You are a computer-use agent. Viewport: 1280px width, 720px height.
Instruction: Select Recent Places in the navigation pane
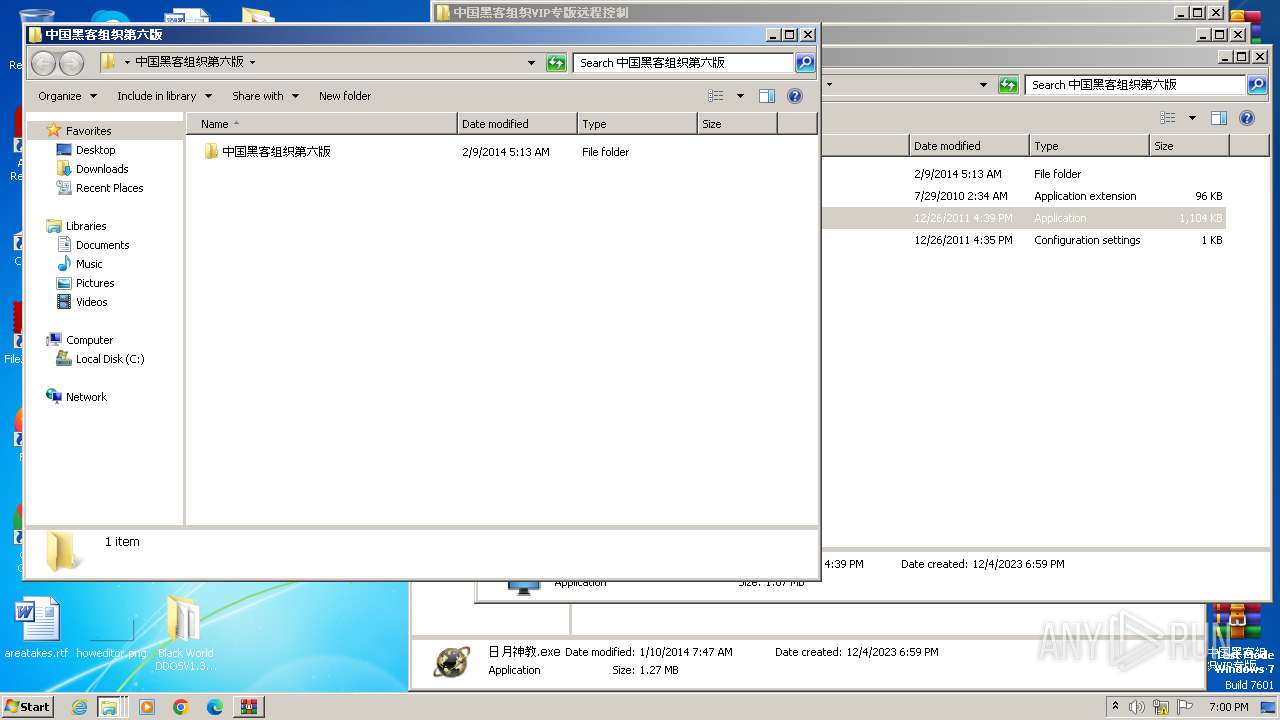click(109, 188)
